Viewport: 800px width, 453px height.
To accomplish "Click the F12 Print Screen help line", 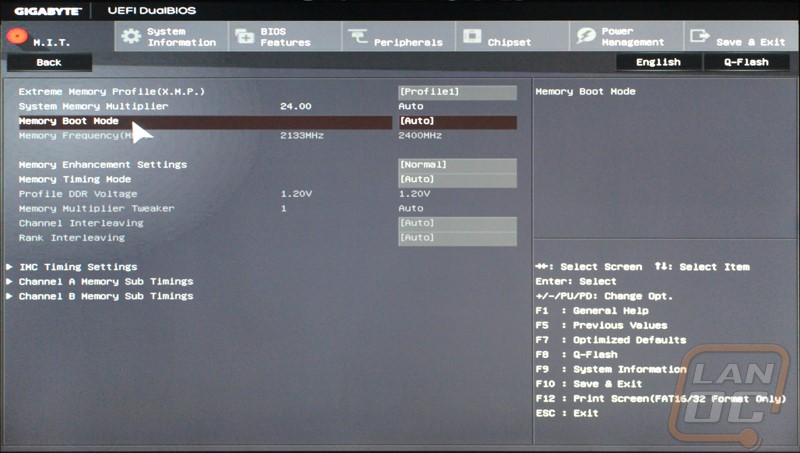I will pos(661,399).
